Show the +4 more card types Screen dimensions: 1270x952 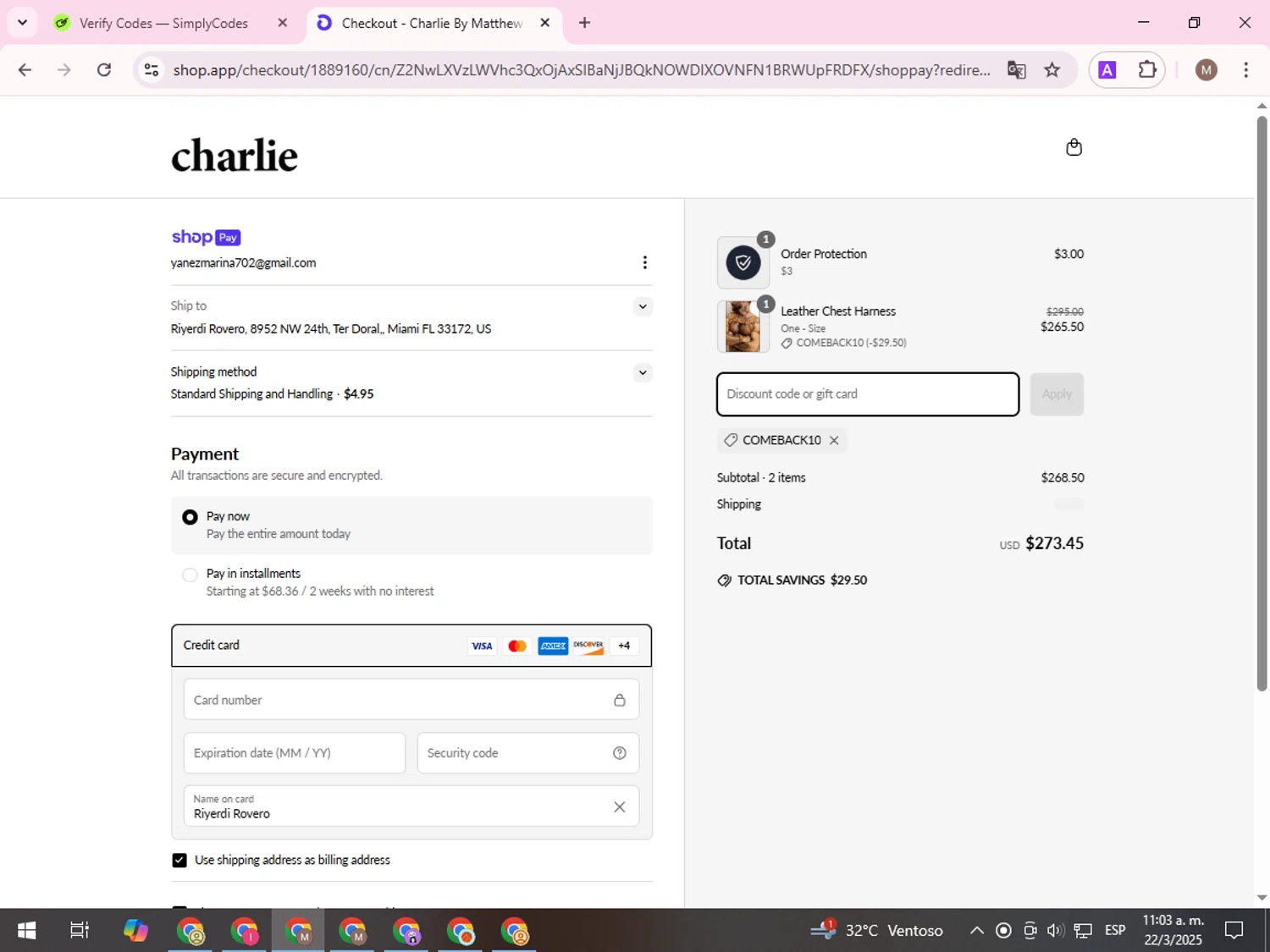[624, 646]
